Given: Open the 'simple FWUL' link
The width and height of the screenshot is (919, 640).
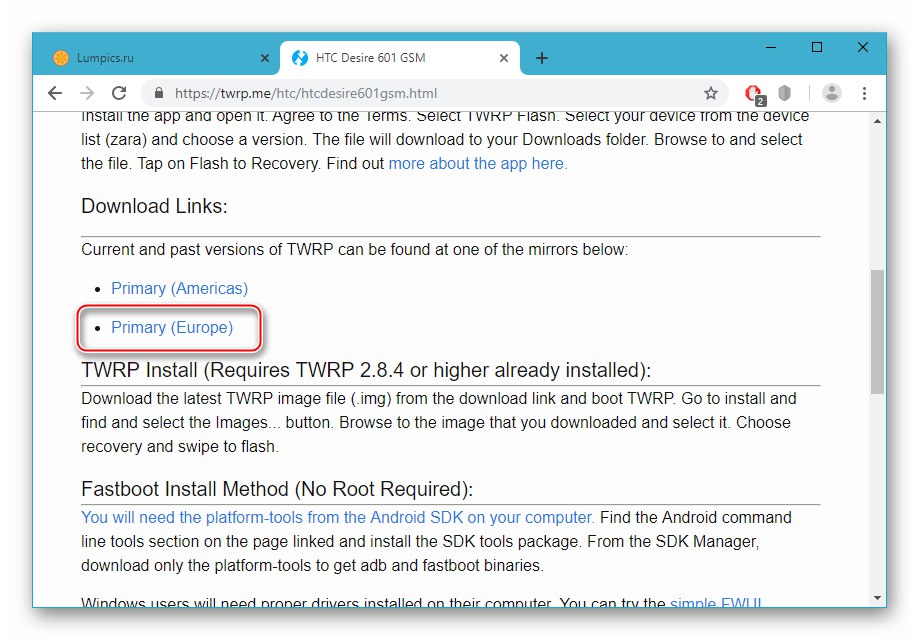Looking at the screenshot, I should [716, 602].
